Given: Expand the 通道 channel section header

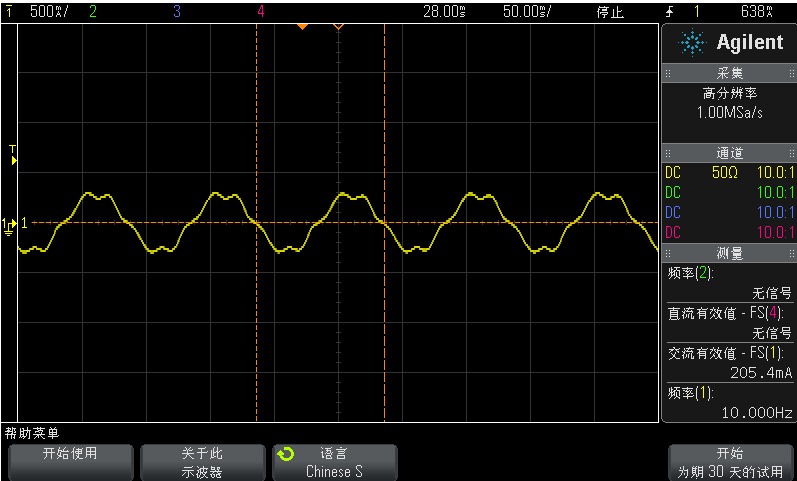Looking at the screenshot, I should click(x=729, y=153).
